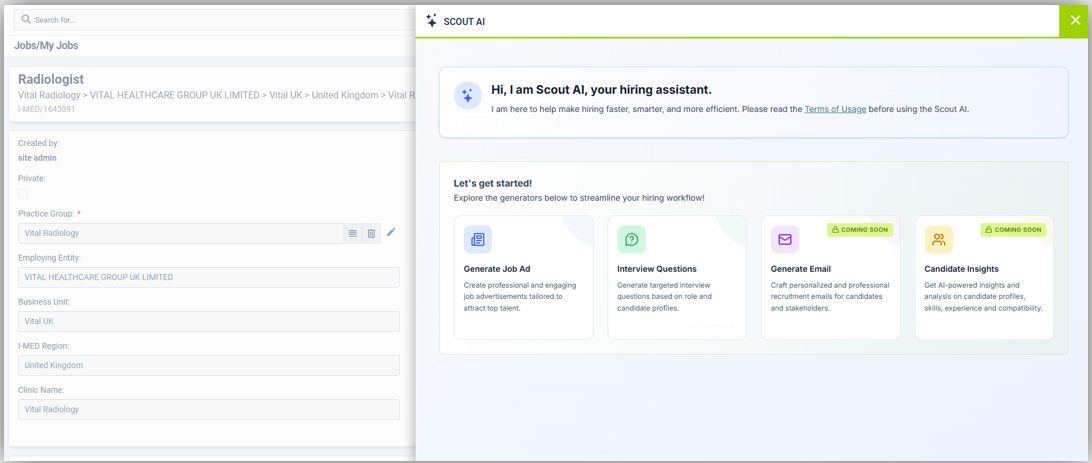Click the list icon beside Practice Group
The image size is (1092, 463).
[x=353, y=234]
